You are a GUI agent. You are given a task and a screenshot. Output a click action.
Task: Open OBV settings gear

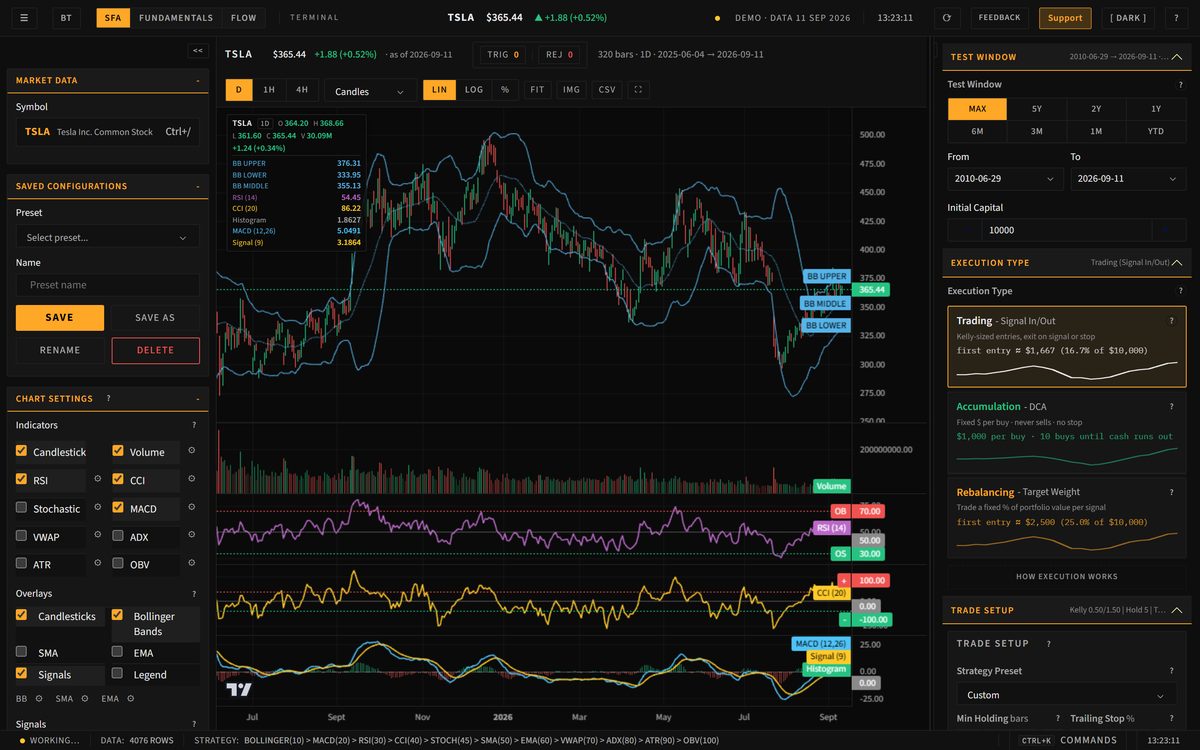pyautogui.click(x=191, y=564)
